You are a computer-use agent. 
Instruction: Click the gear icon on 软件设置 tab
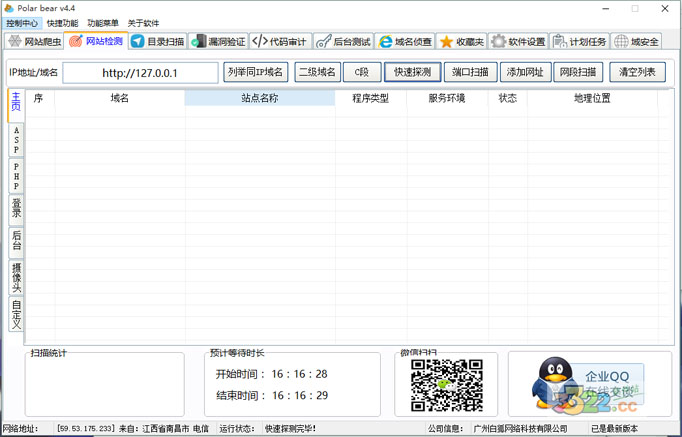pyautogui.click(x=498, y=42)
